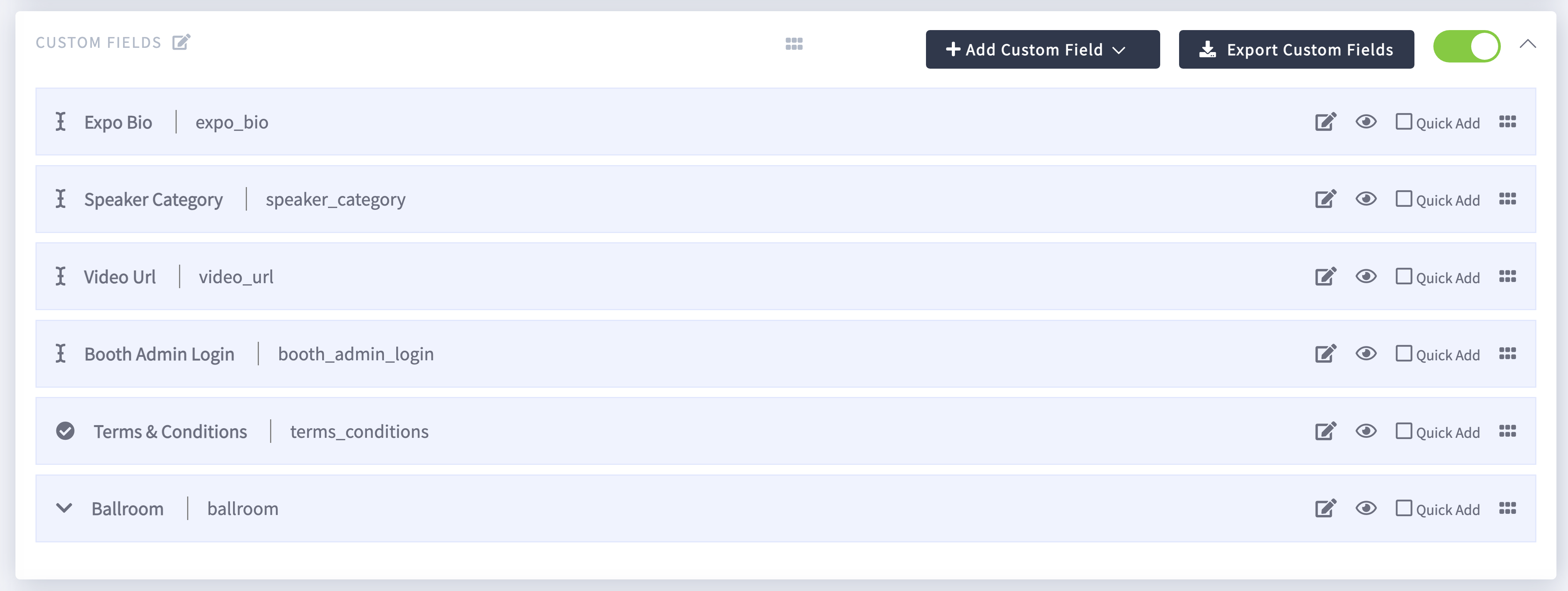This screenshot has width=1568, height=591.
Task: Hide the Video Url field
Action: pos(1366,276)
